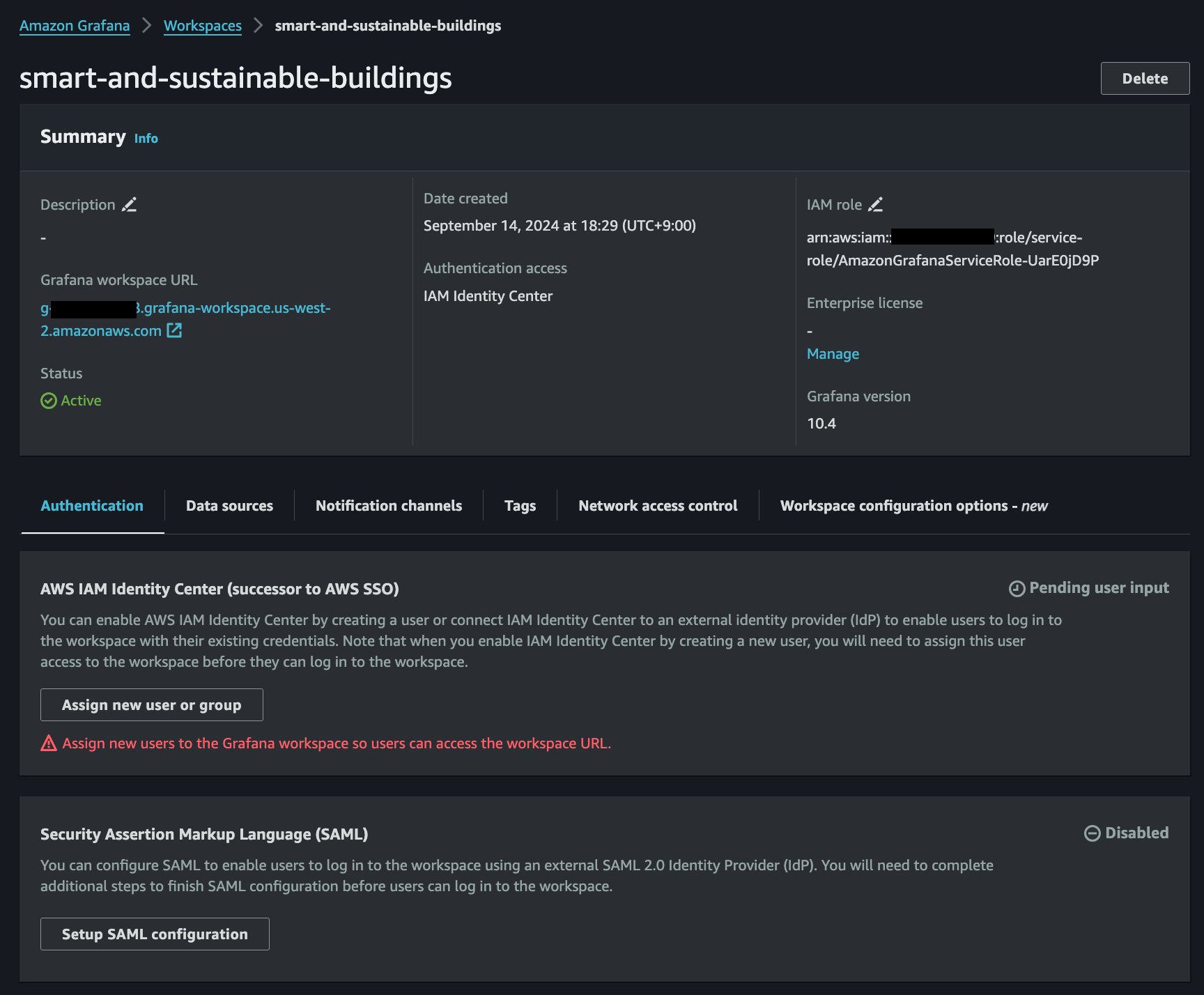This screenshot has width=1204, height=995.
Task: Click the date created value September 14, 2024
Action: [559, 226]
